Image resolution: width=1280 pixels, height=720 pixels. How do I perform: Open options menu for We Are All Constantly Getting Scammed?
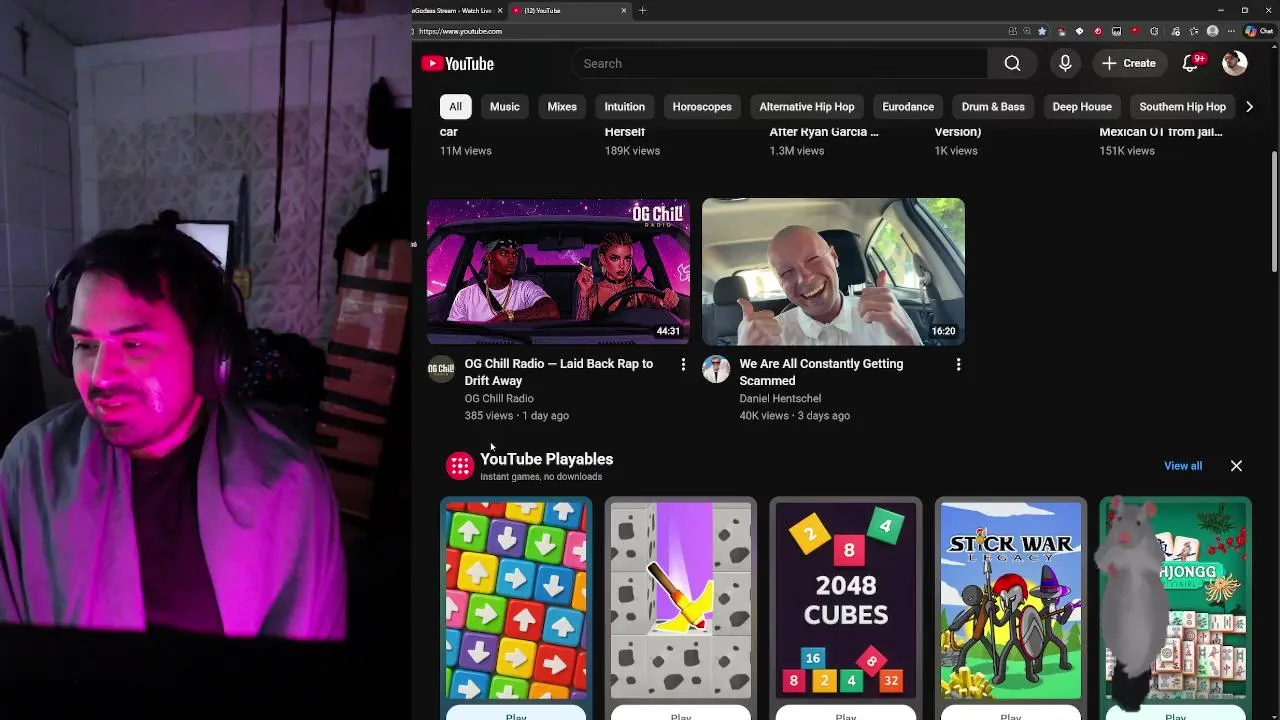point(958,365)
